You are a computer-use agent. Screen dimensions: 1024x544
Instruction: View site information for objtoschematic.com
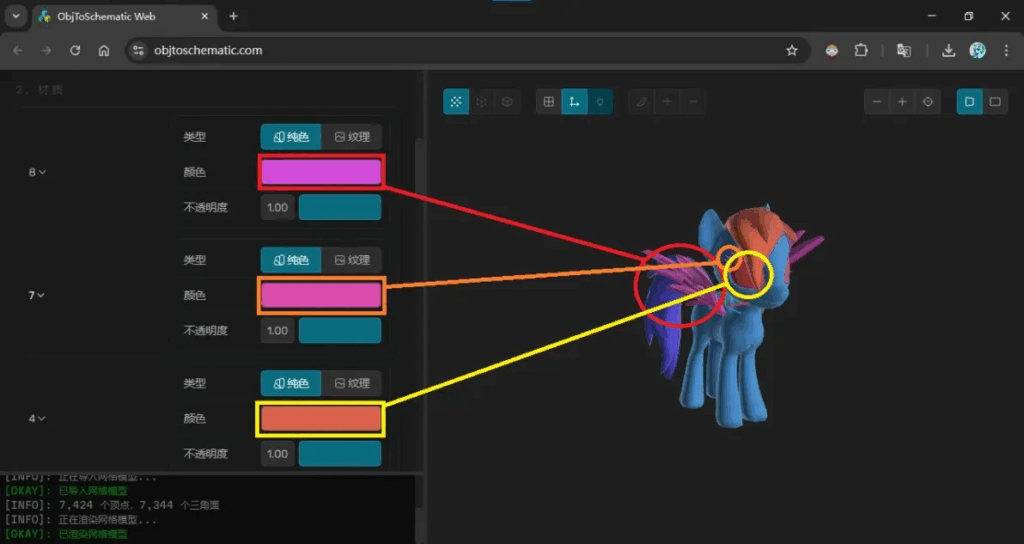pyautogui.click(x=138, y=50)
